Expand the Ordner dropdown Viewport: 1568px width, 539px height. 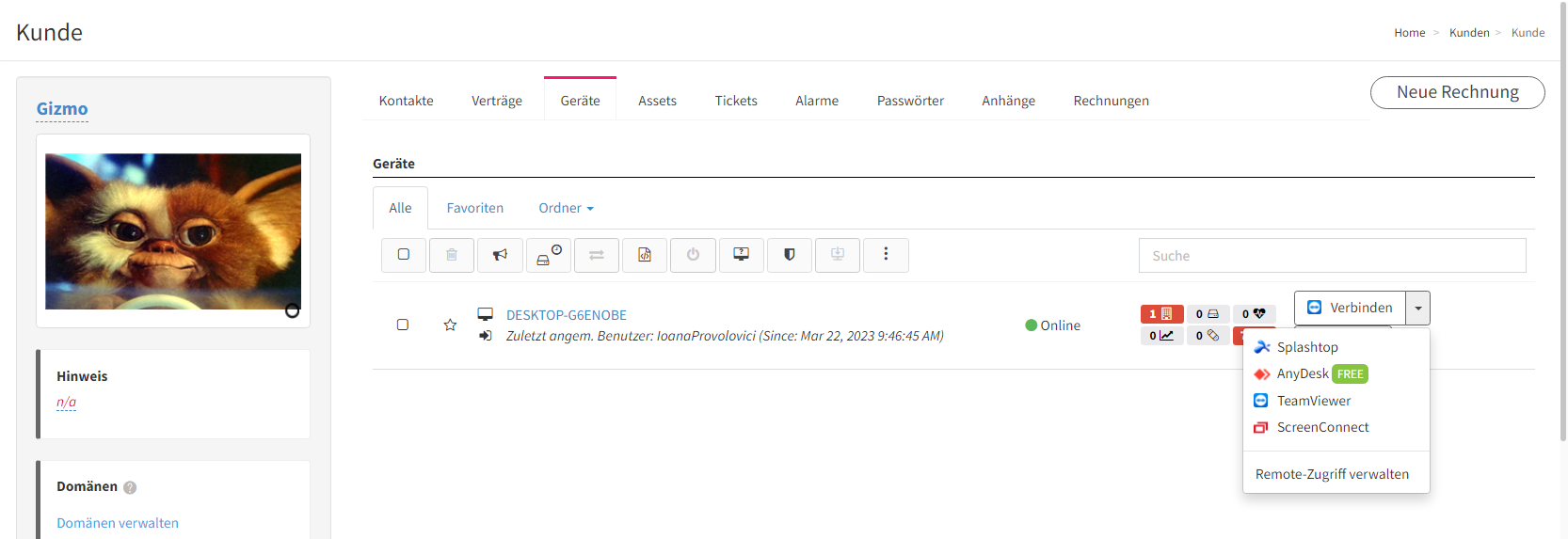point(566,208)
